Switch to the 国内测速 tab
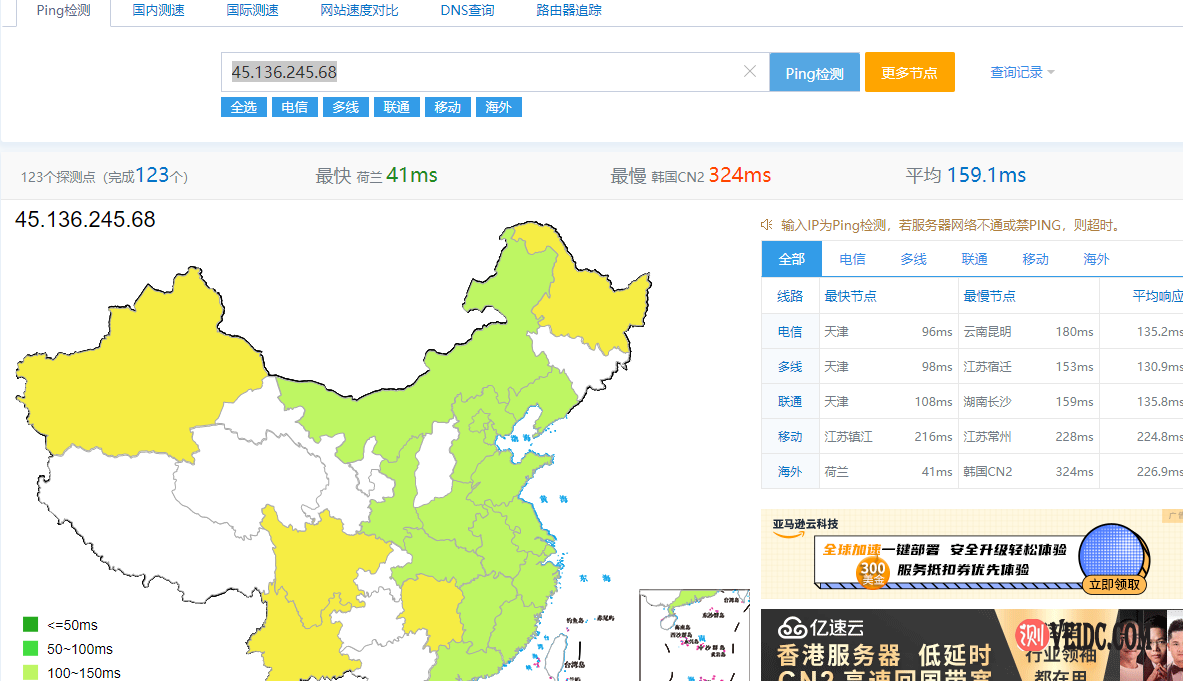 click(x=158, y=11)
